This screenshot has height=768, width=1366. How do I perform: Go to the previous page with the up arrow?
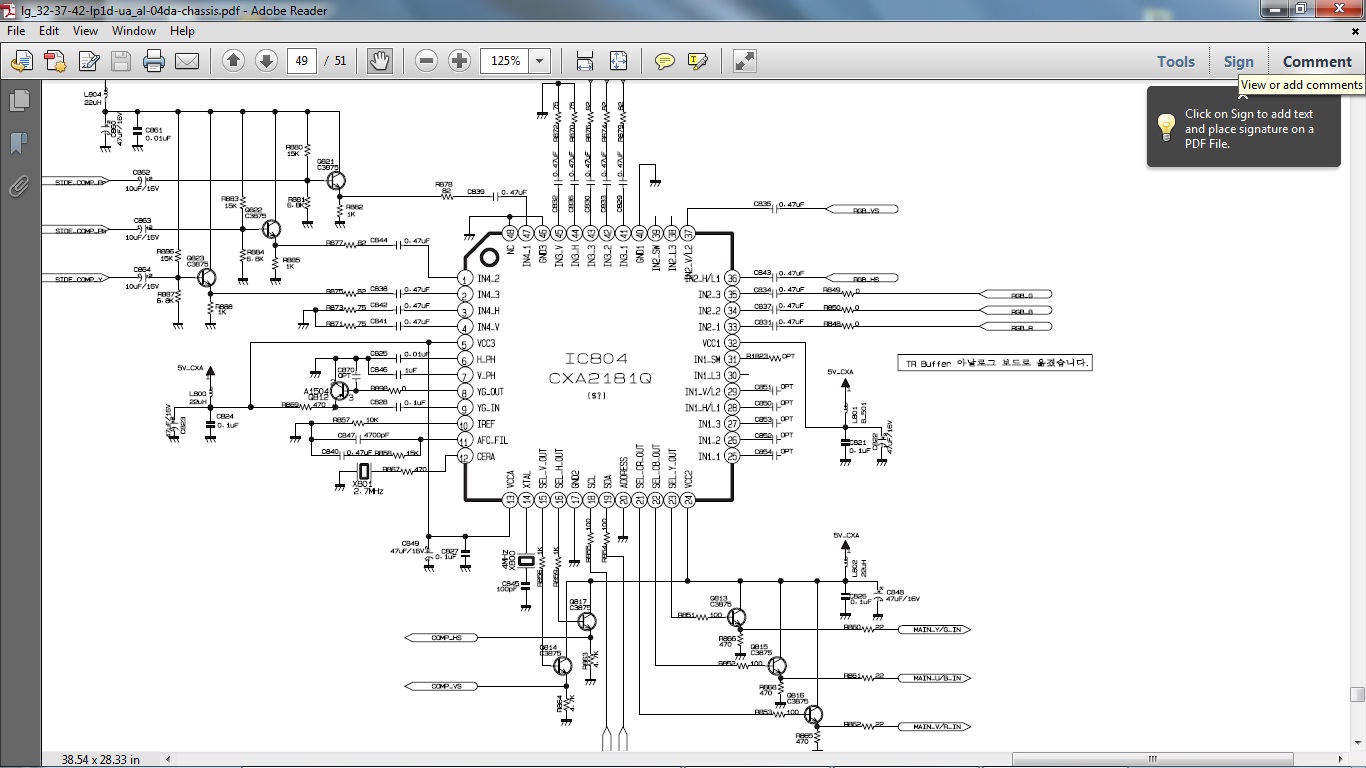point(233,61)
